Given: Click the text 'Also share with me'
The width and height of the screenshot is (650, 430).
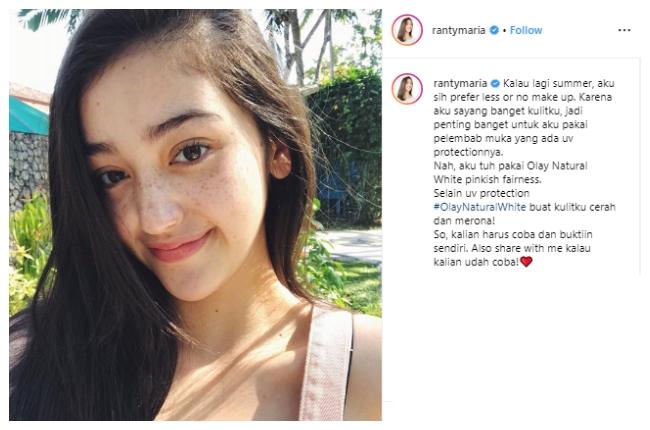Looking at the screenshot, I should pos(557,249).
